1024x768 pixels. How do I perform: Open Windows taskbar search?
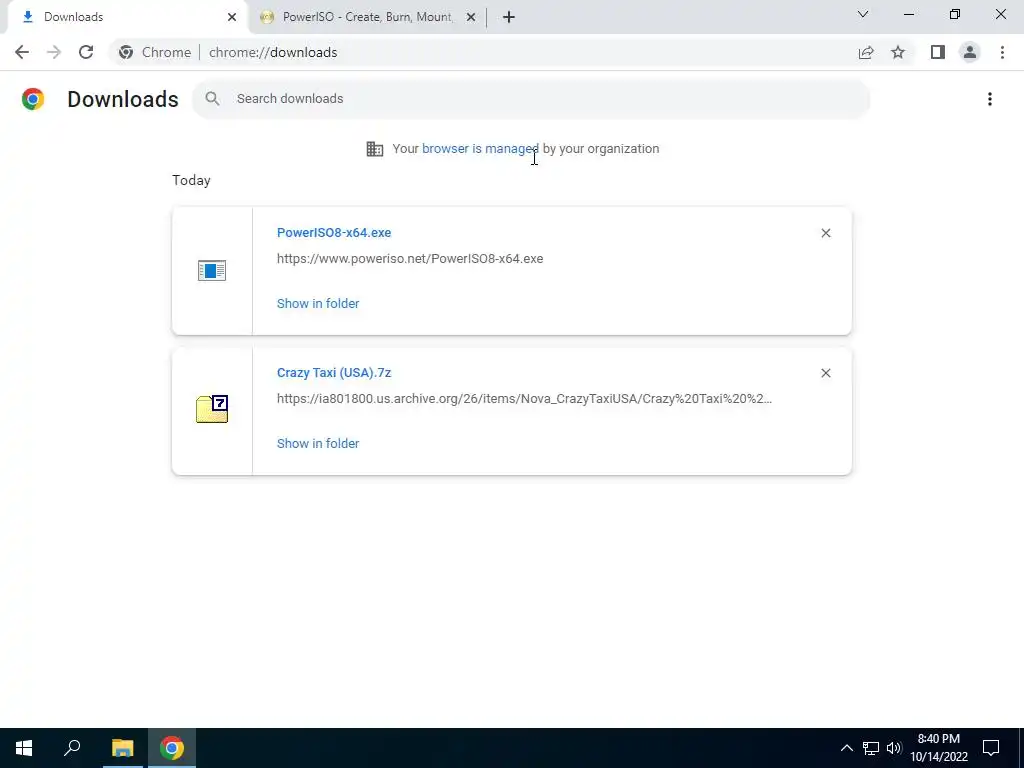(x=72, y=748)
